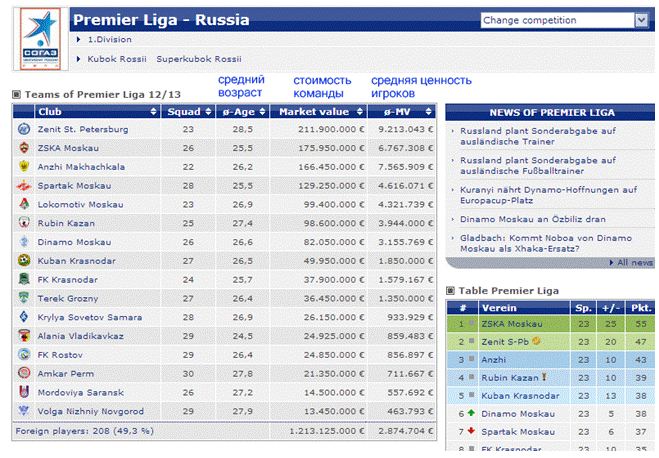The image size is (659, 458).
Task: Click the Premier Liga SOGAZ league logo
Action: [x=40, y=39]
